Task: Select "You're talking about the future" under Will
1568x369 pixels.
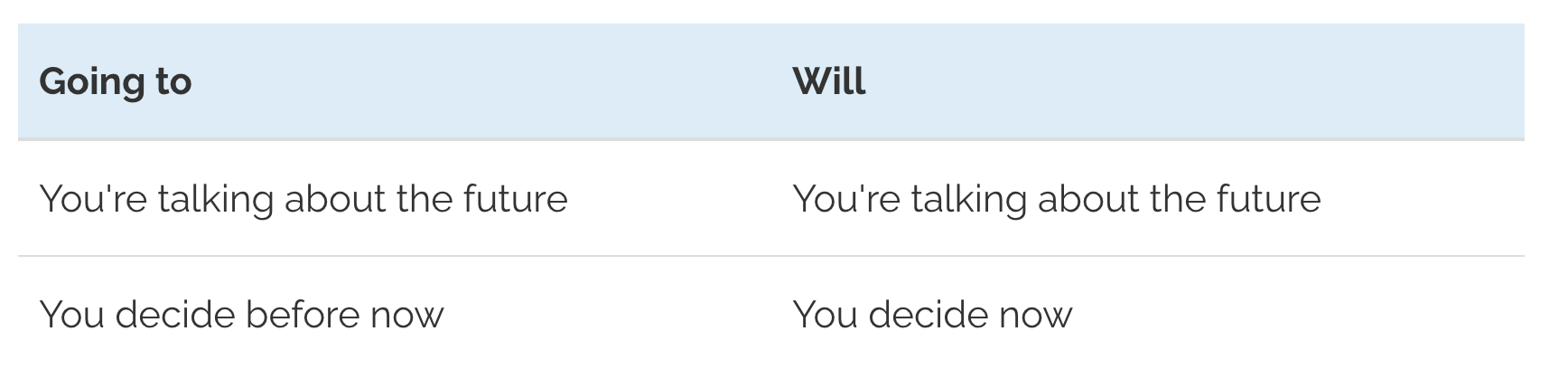Action: tap(1057, 199)
